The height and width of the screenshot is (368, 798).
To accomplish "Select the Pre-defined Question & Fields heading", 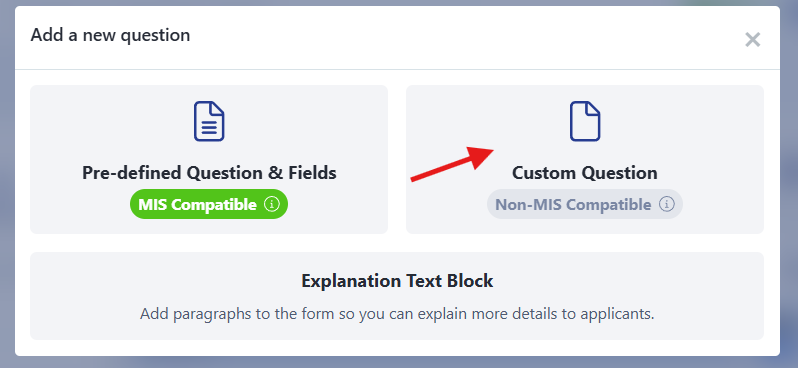I will click(209, 173).
